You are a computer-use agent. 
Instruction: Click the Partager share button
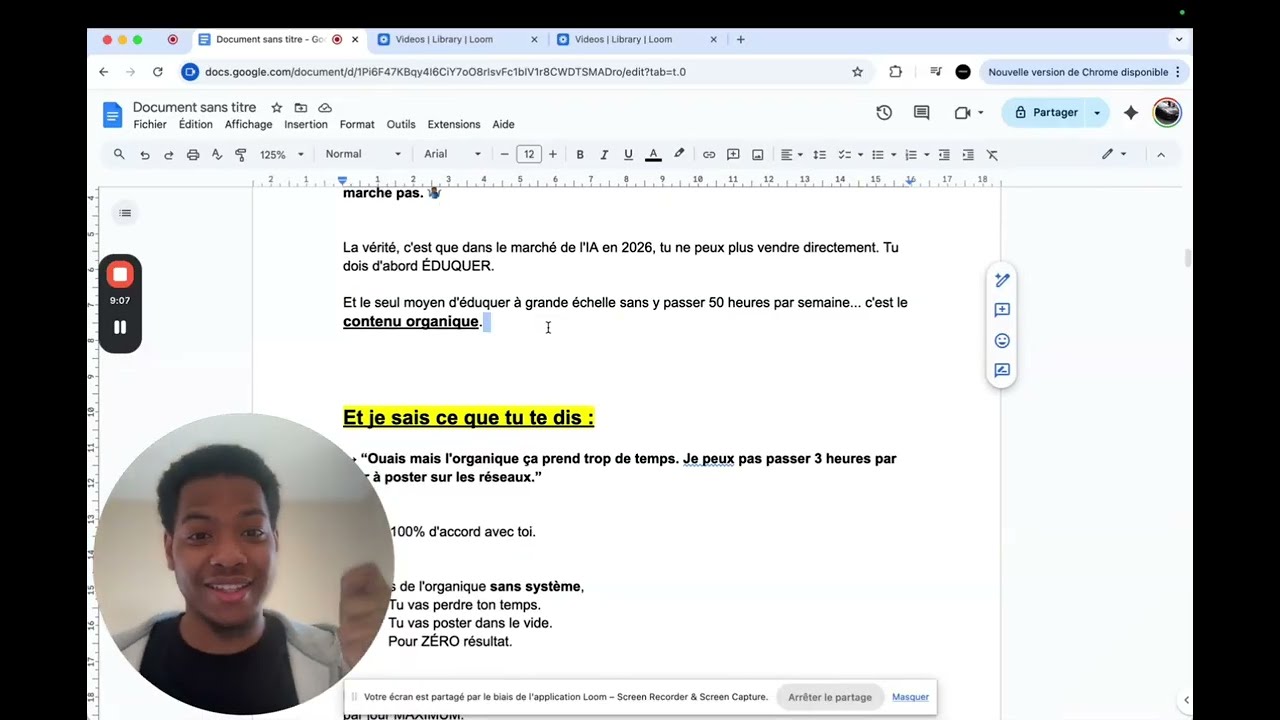point(1046,112)
